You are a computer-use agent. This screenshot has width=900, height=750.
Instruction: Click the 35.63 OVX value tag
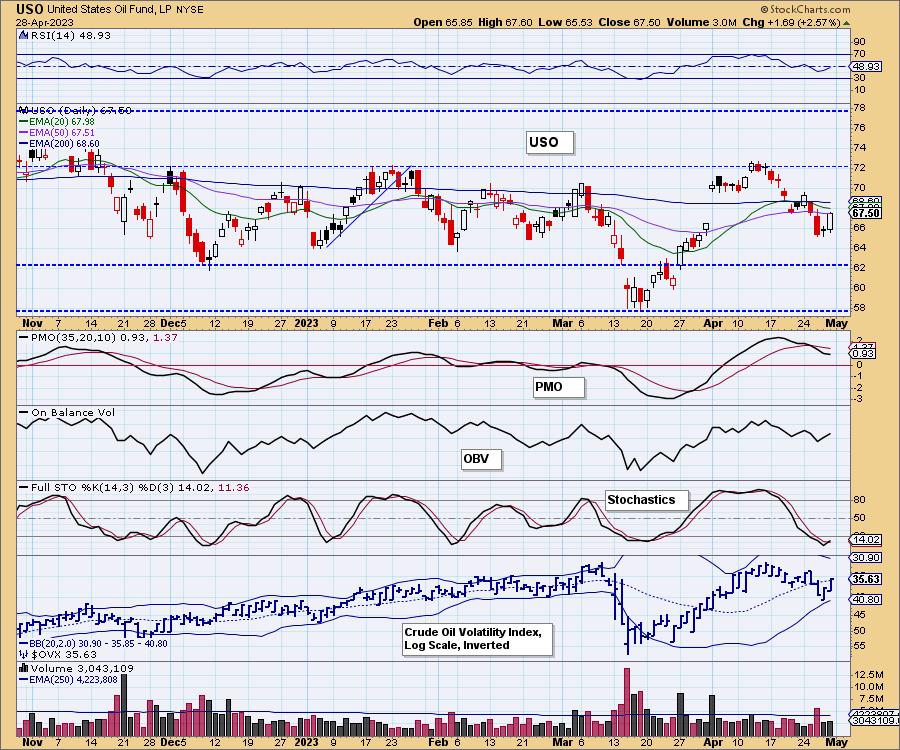coord(866,579)
